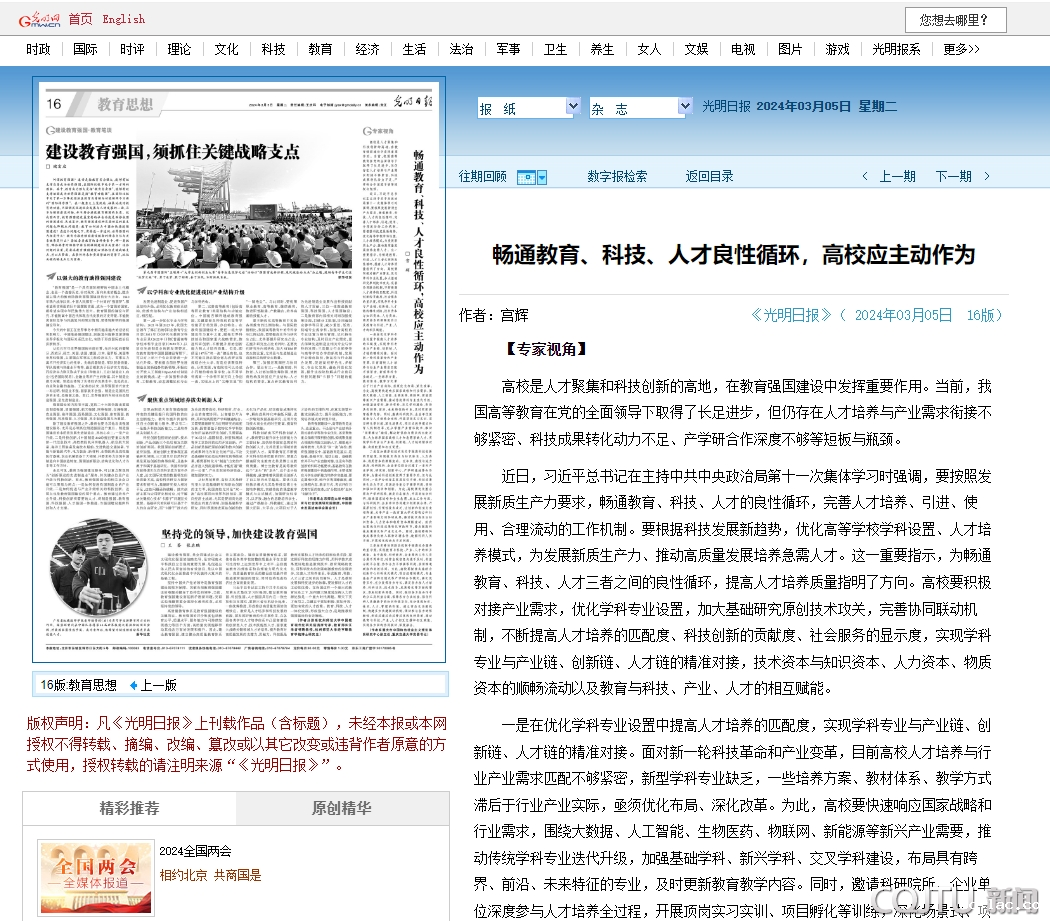Click the 您想去哪里？ box
This screenshot has width=1050, height=921.
tap(955, 19)
